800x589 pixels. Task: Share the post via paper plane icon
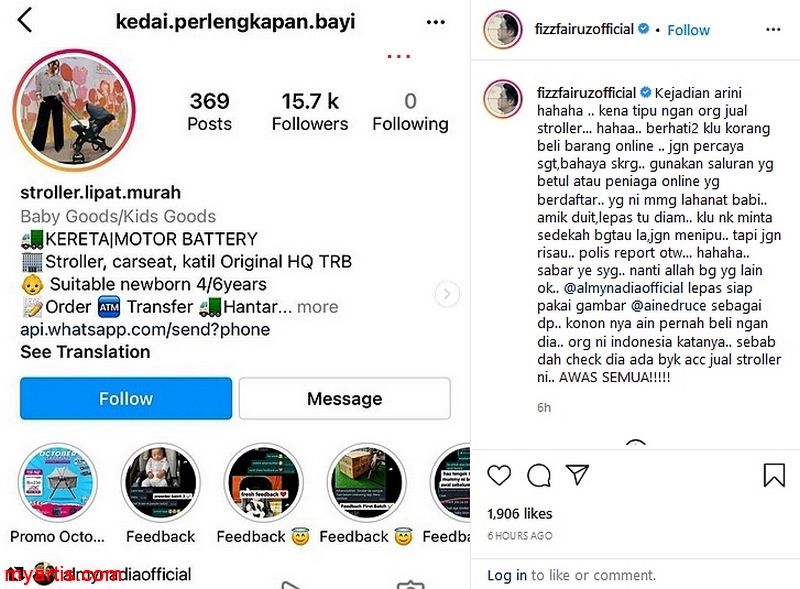click(578, 475)
